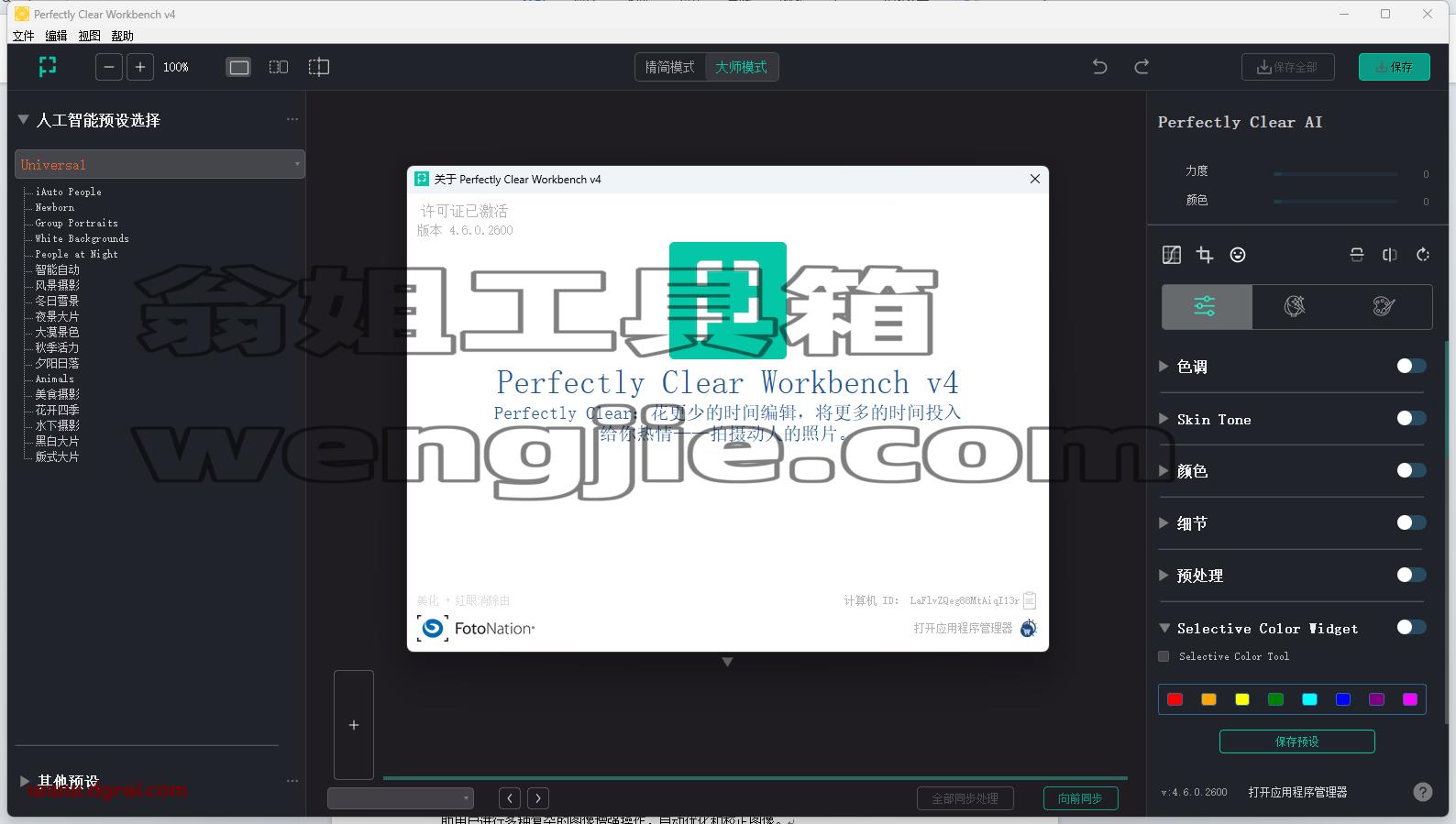Go to next image arrow
This screenshot has height=824, width=1456.
pyautogui.click(x=538, y=798)
